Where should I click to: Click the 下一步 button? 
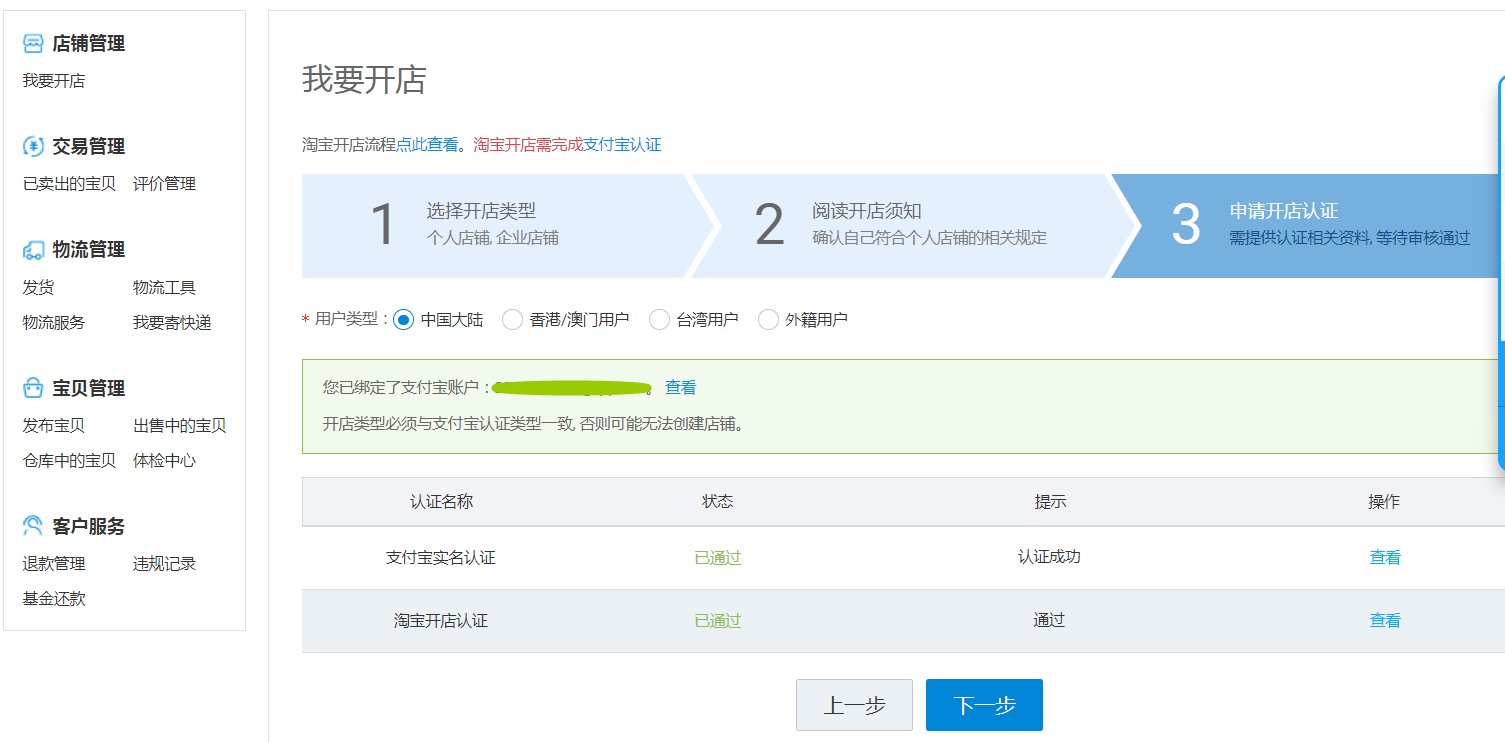[984, 704]
